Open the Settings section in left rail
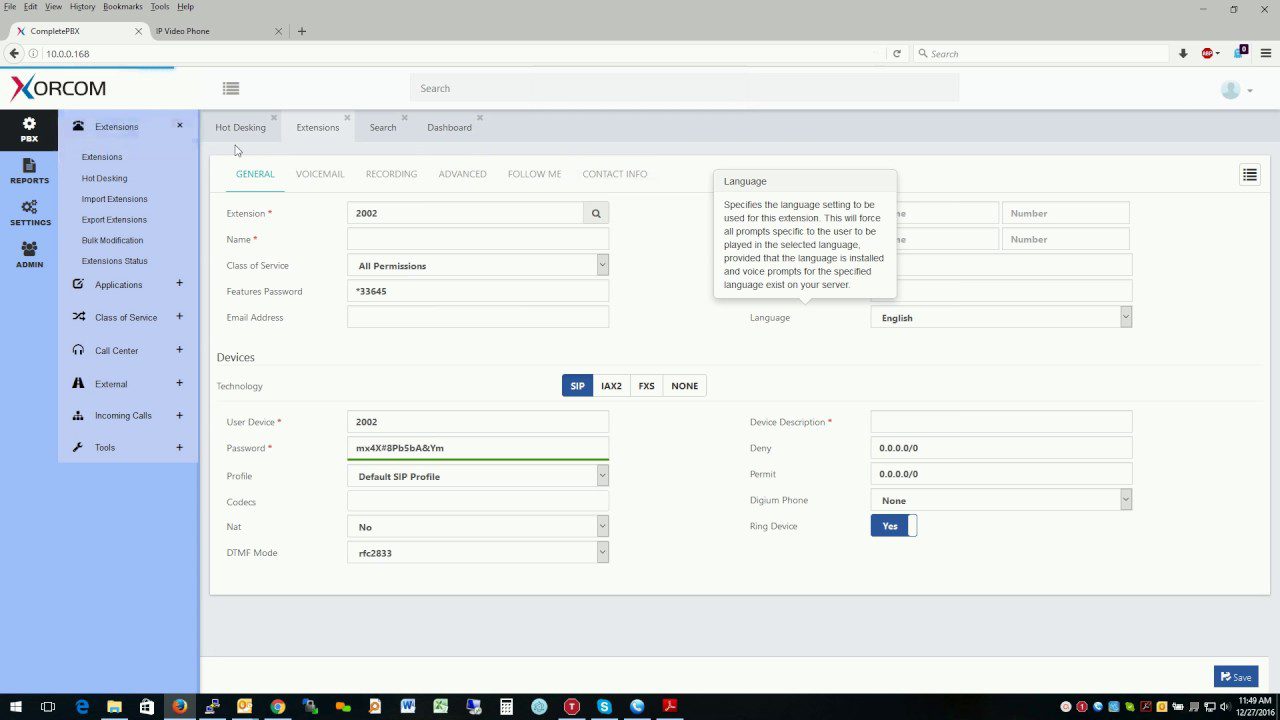Viewport: 1280px width, 720px height. click(x=29, y=213)
